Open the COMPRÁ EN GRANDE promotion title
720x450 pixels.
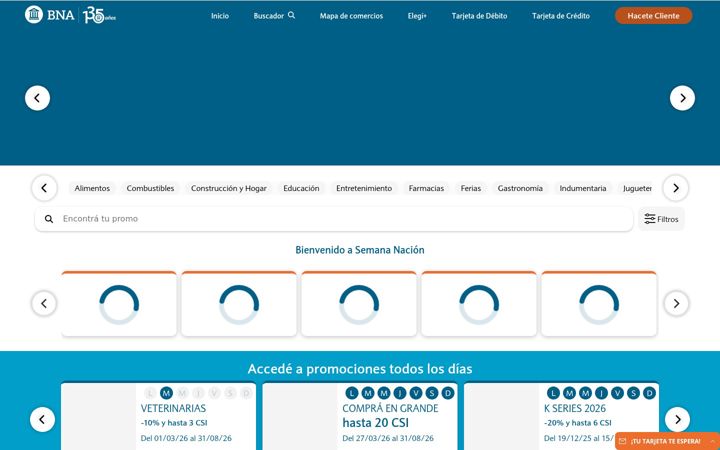coord(390,408)
